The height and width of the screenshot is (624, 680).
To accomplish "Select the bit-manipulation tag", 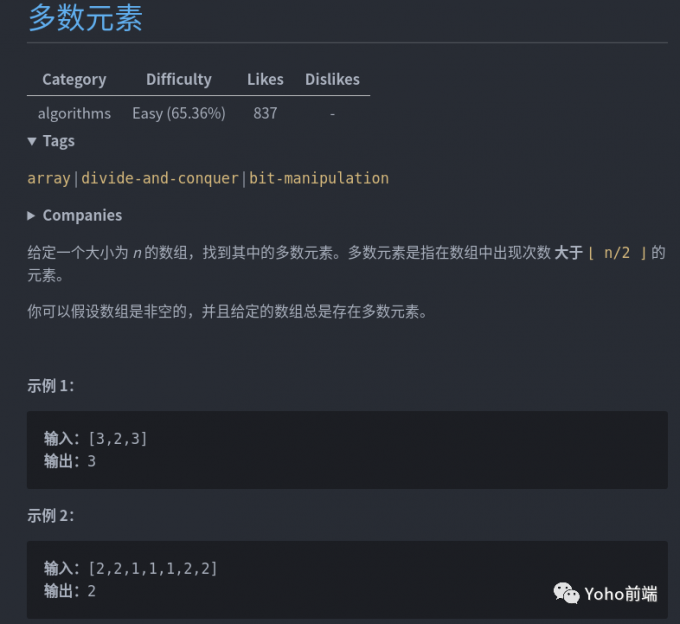I will (319, 178).
